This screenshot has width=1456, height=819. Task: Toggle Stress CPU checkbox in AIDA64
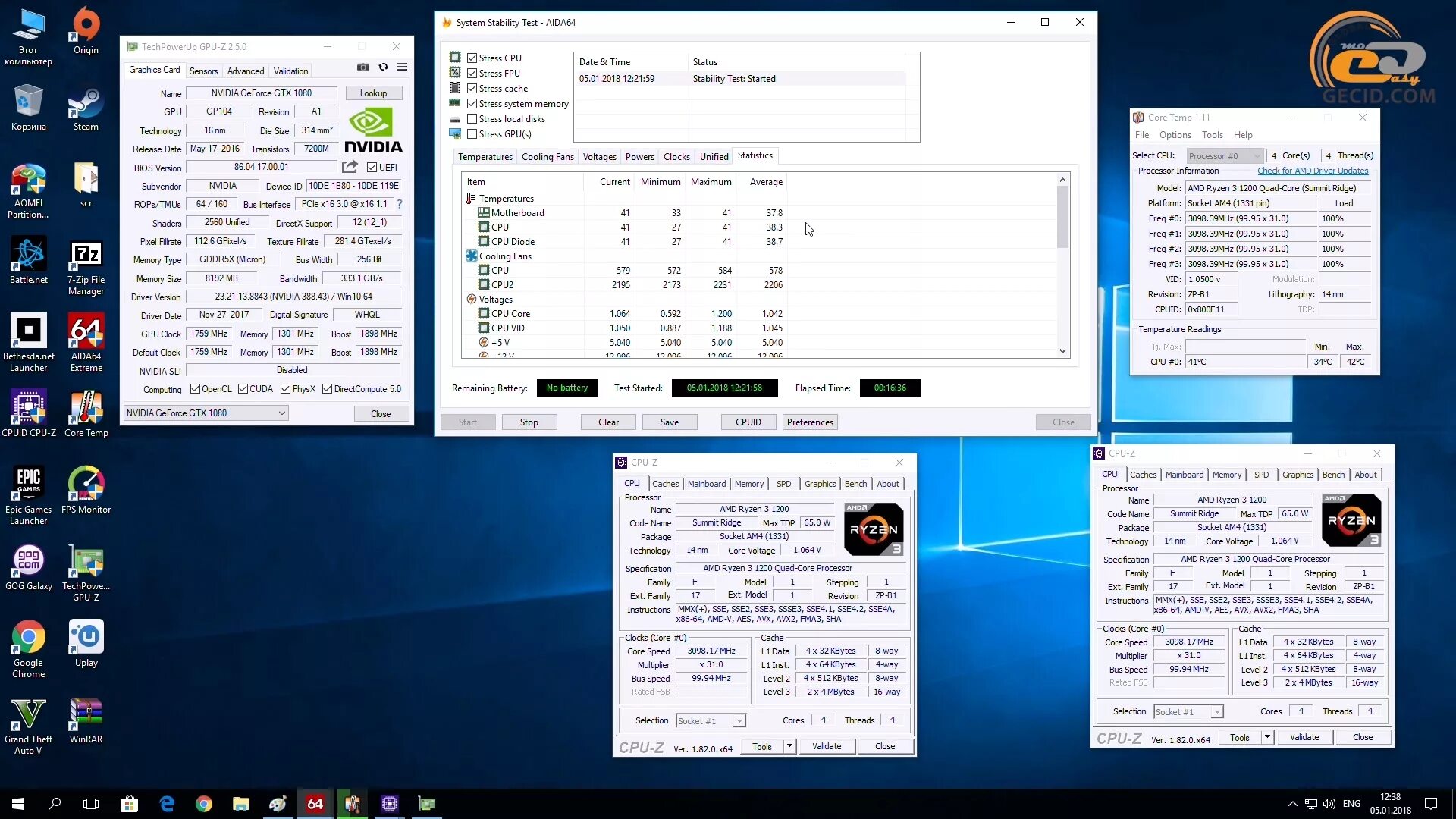tap(472, 57)
